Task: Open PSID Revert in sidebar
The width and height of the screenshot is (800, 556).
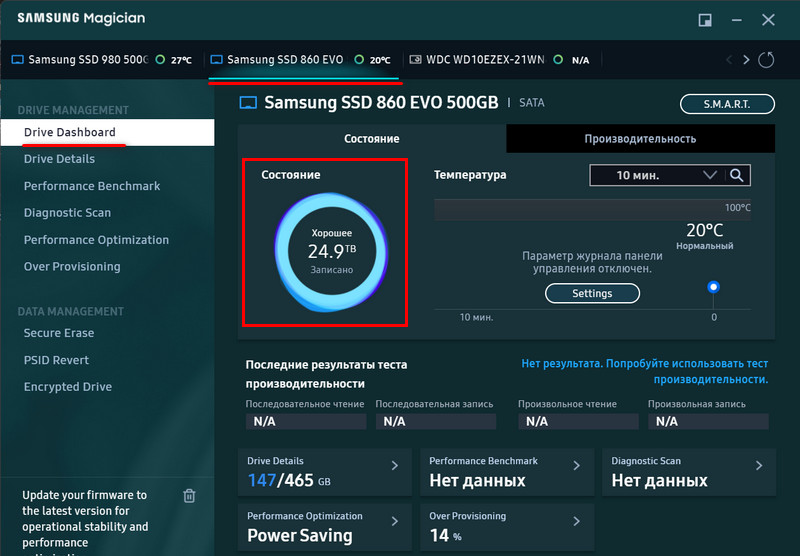Action: 56,360
